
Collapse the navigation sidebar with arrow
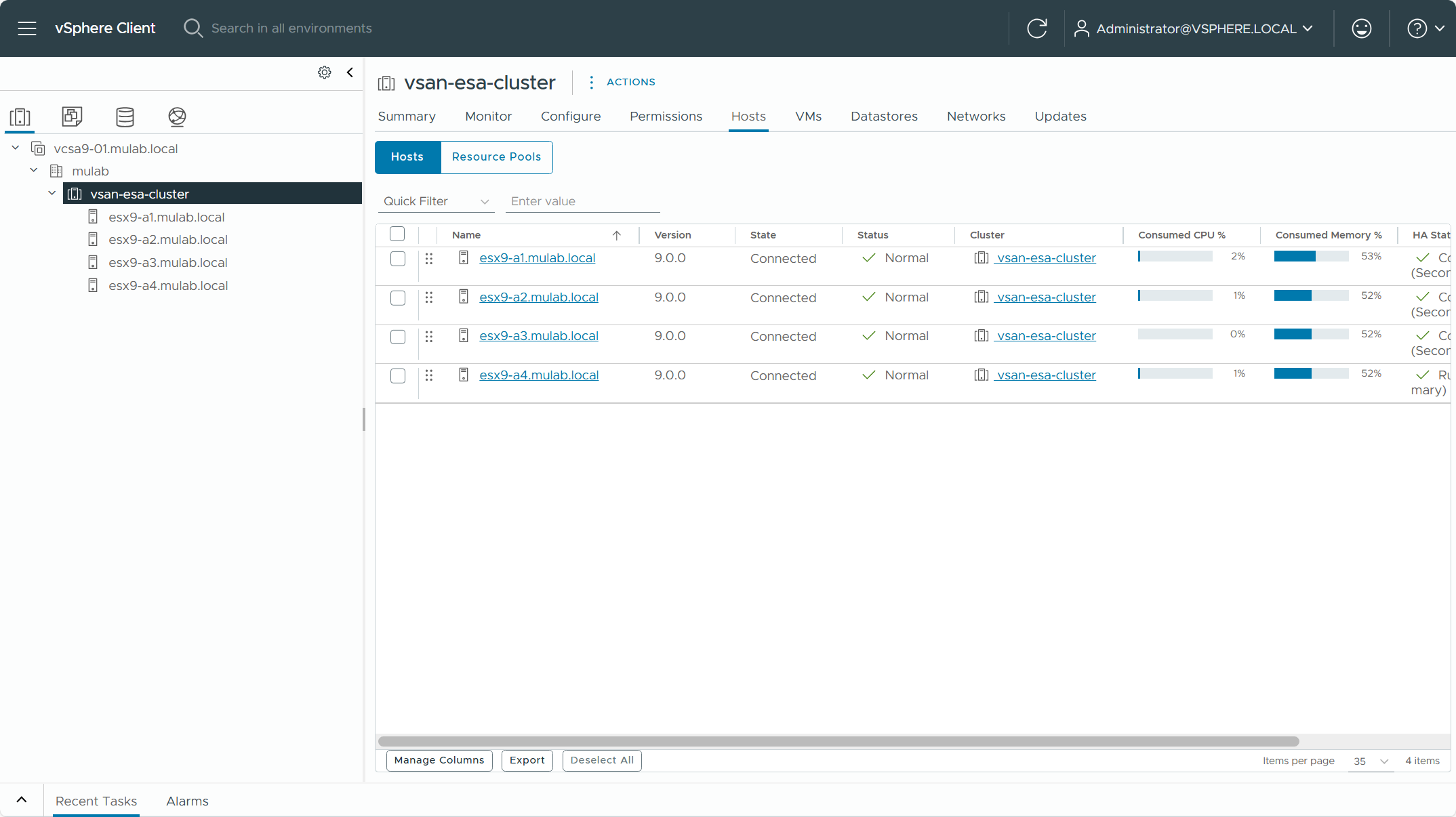coord(350,72)
